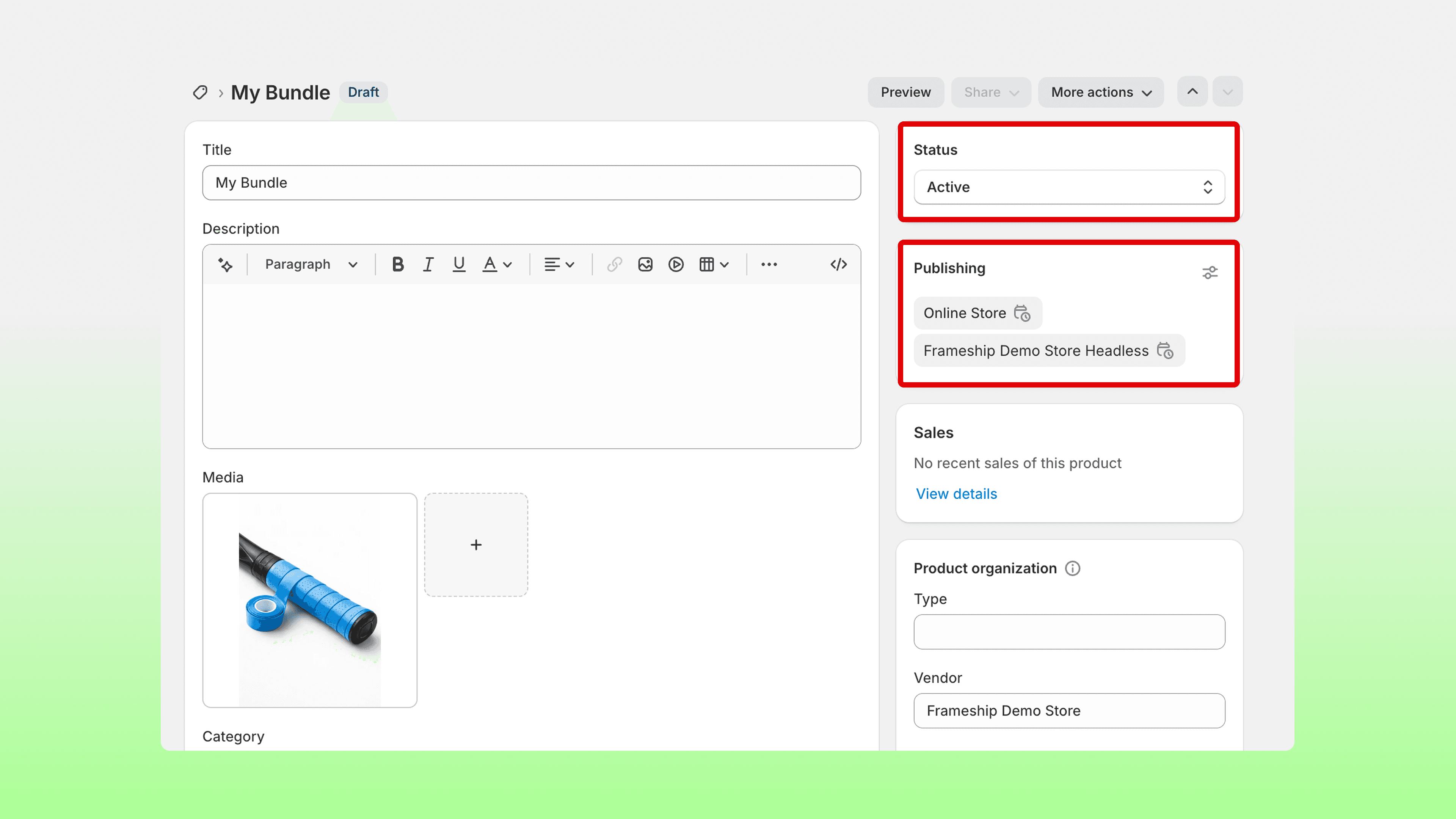Apply italic formatting in description editor
The image size is (1456, 819).
428,265
